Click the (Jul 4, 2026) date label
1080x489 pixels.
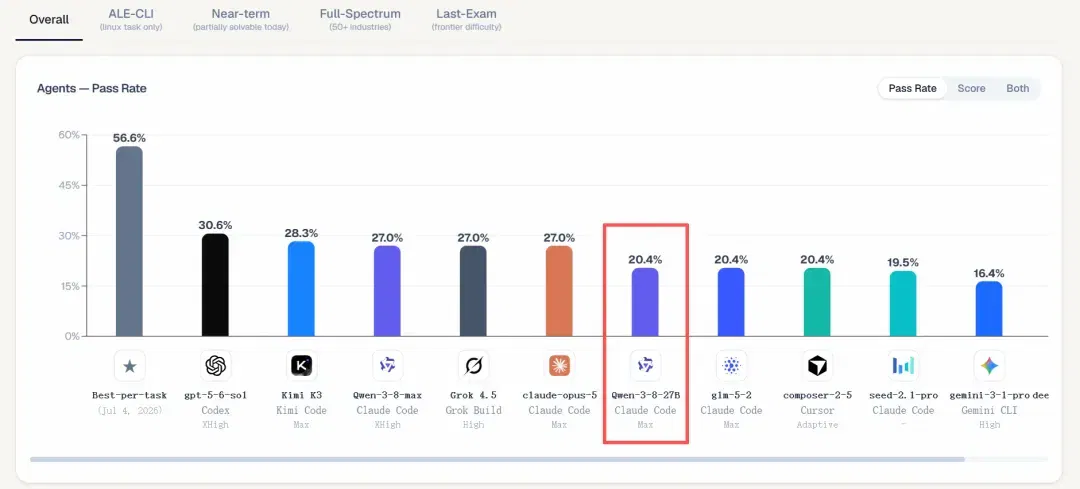[x=129, y=410]
